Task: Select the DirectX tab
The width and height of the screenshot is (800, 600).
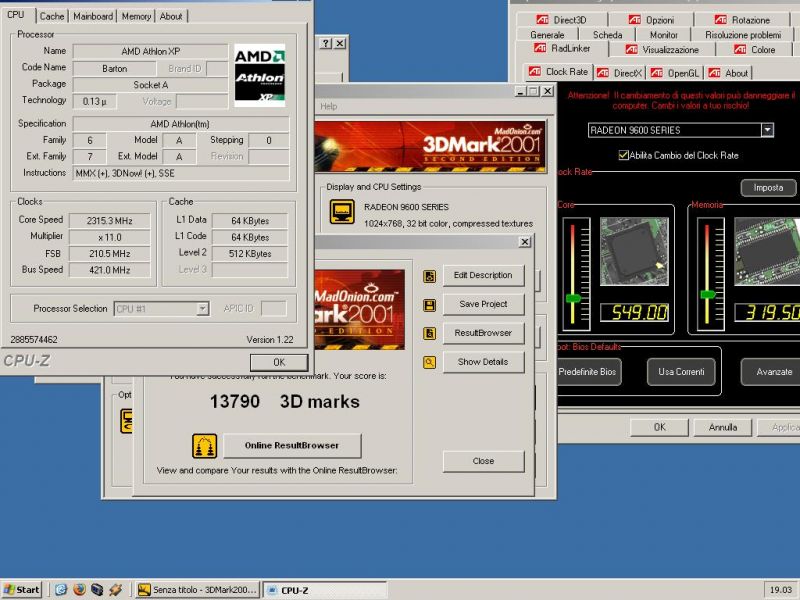Action: [x=620, y=73]
